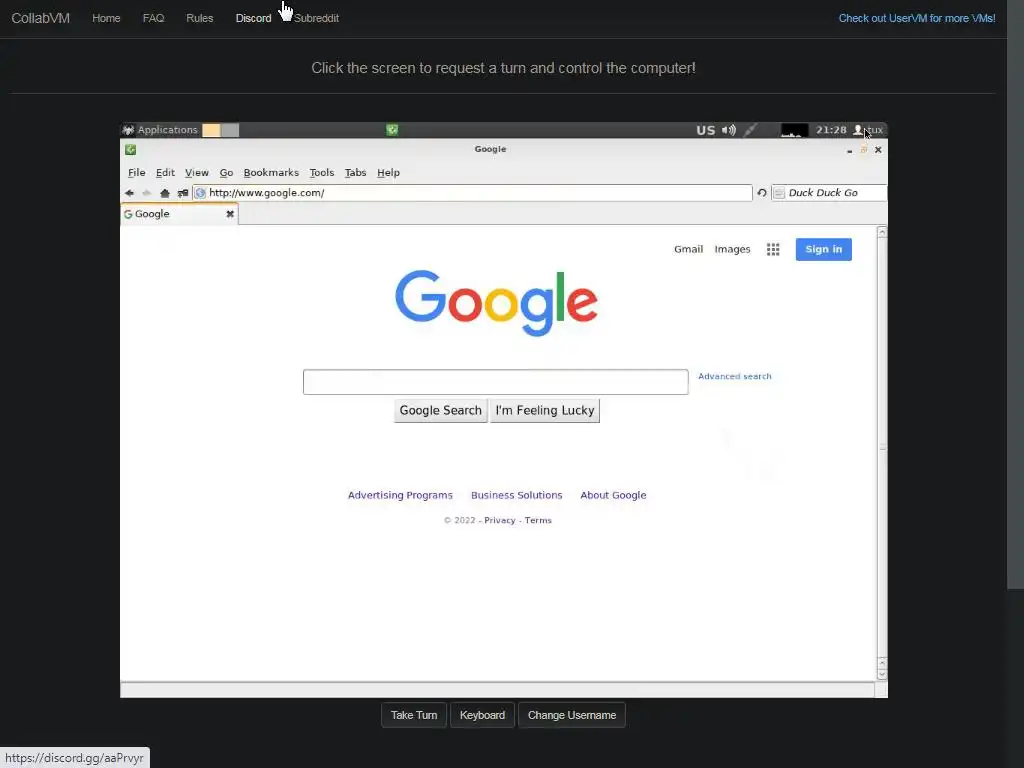Open the Google apps grid

[x=773, y=249]
